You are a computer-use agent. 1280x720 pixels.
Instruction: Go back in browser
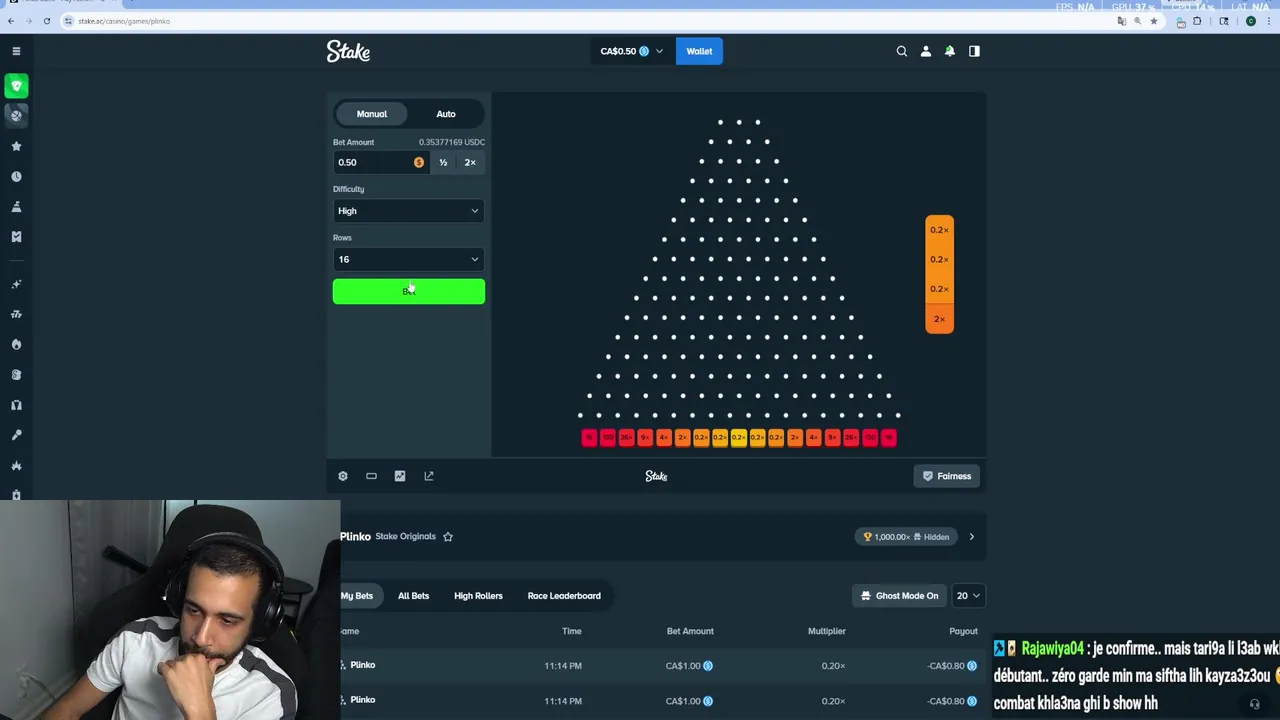tap(11, 21)
